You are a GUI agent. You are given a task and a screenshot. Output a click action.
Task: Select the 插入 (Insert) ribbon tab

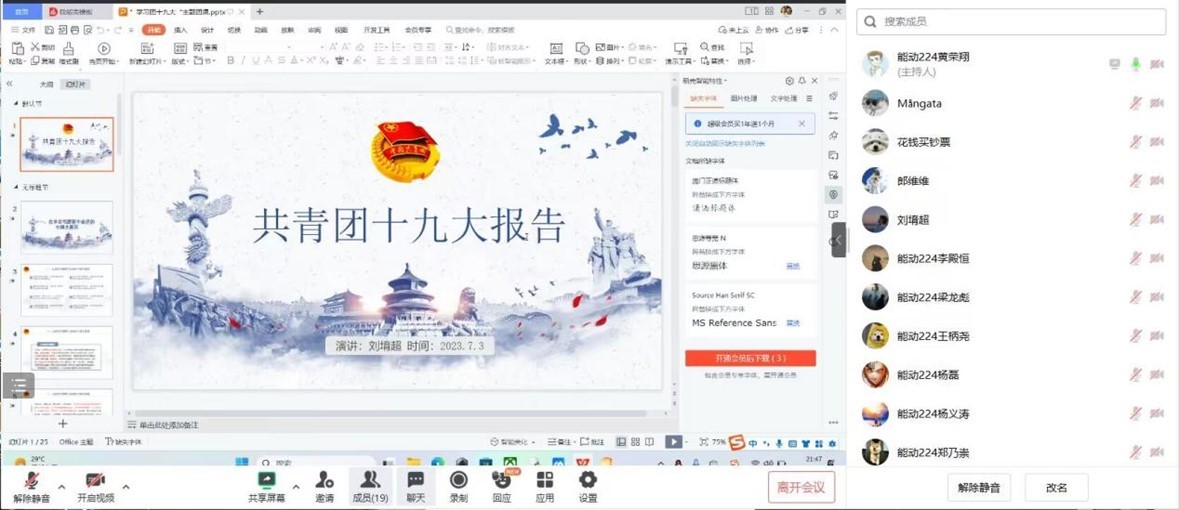point(180,30)
